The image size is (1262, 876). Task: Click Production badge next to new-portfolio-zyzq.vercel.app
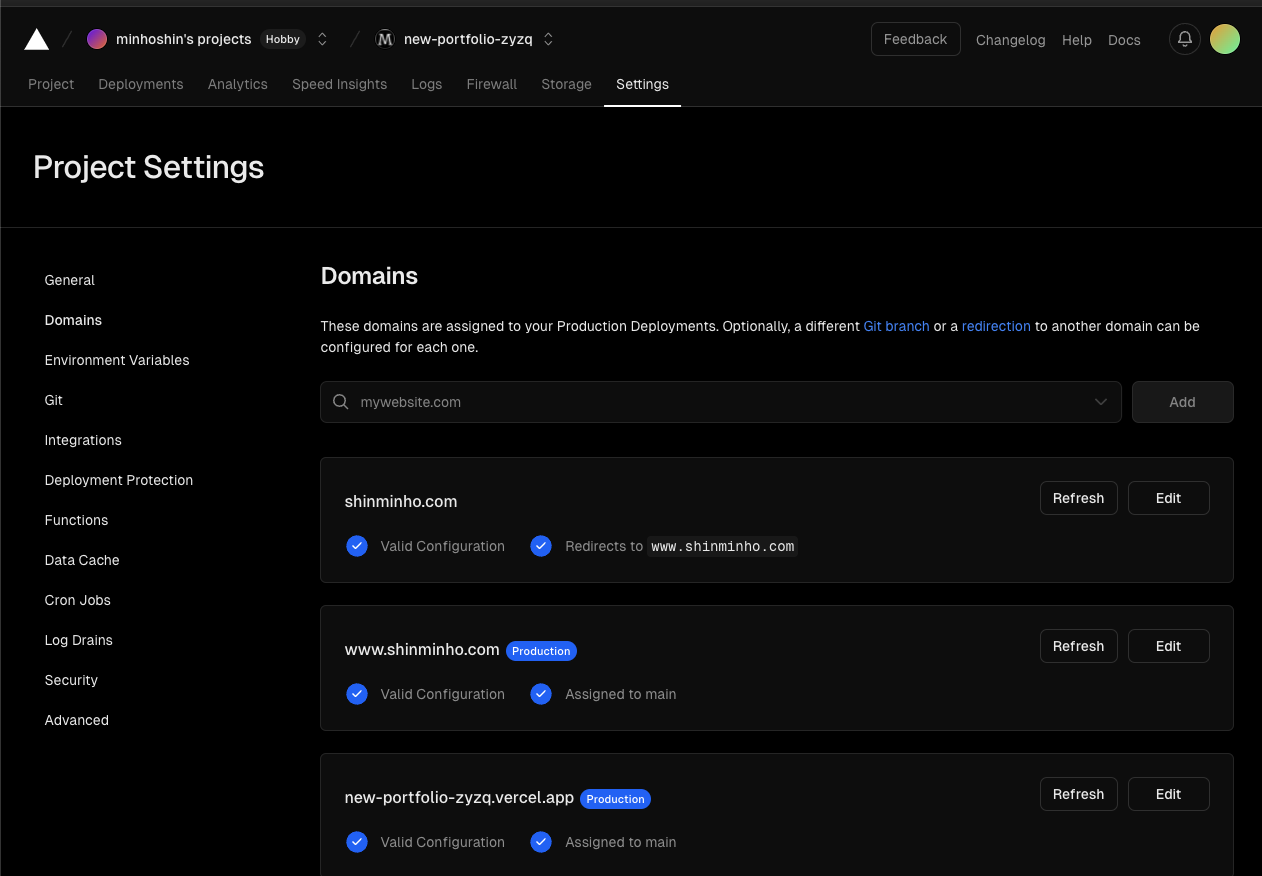click(x=616, y=799)
